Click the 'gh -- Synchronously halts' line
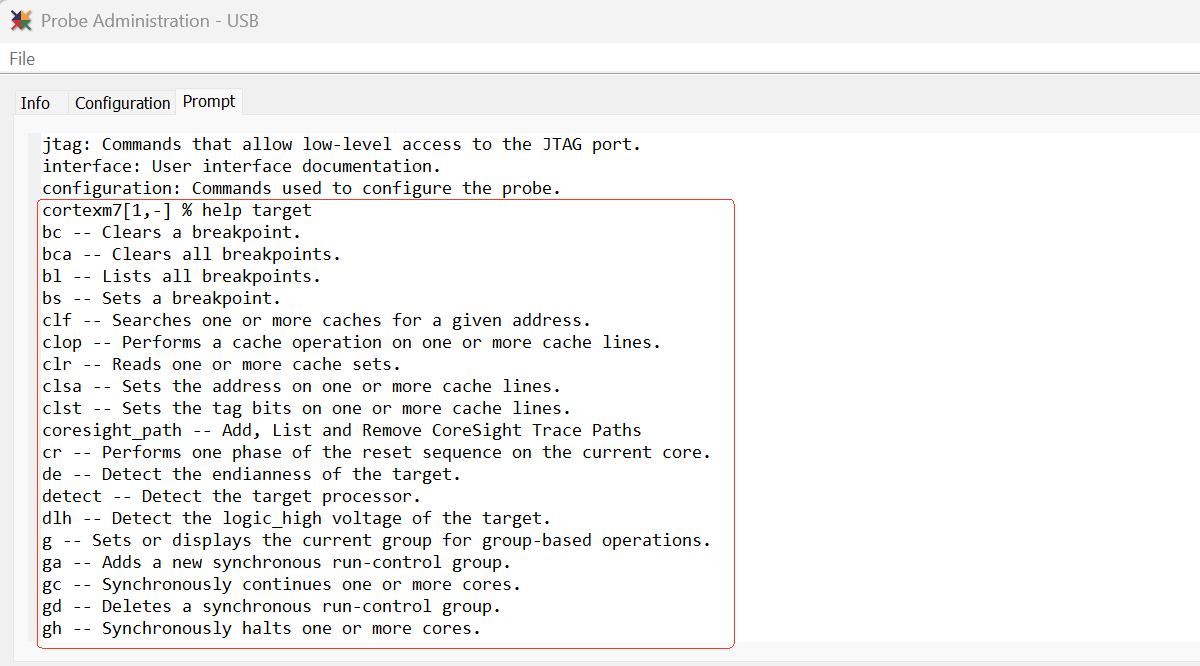The image size is (1200, 666). [x=261, y=629]
